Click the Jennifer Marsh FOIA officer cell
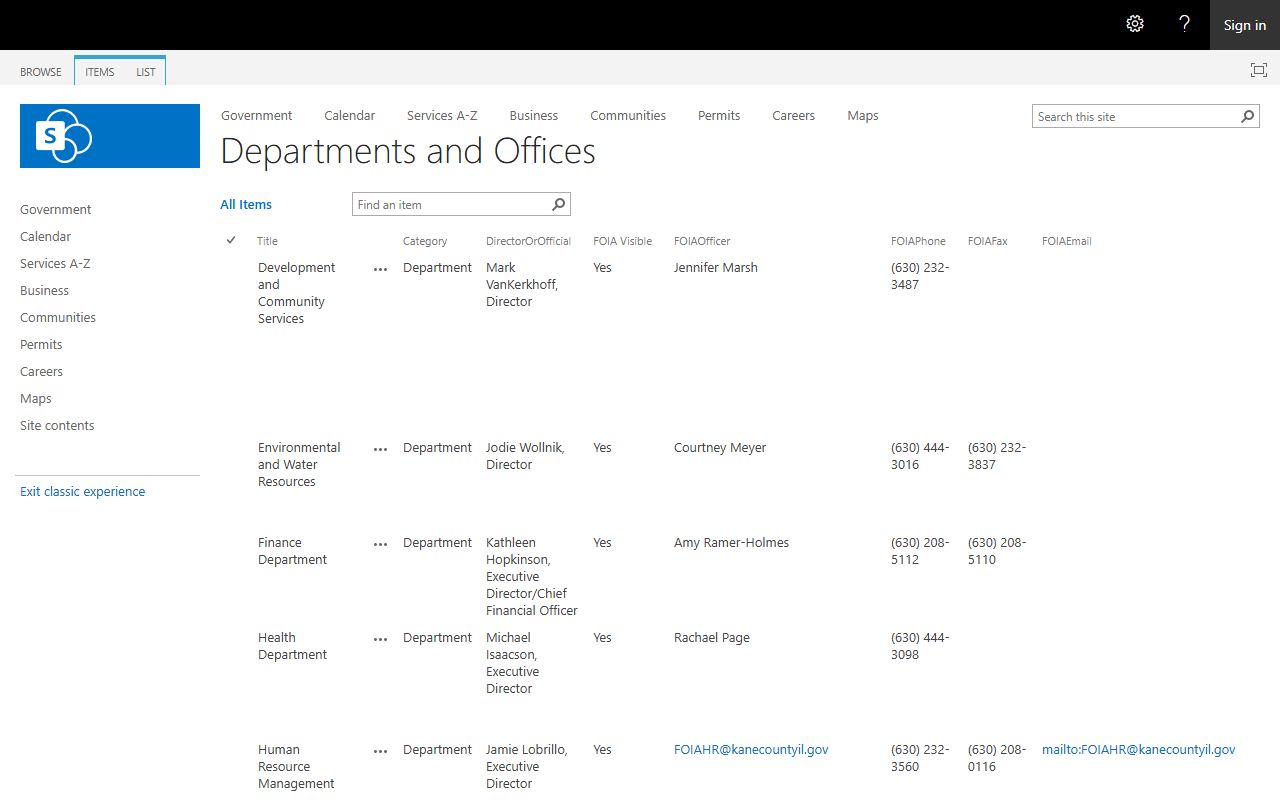Viewport: 1280px width, 800px height. pos(716,268)
